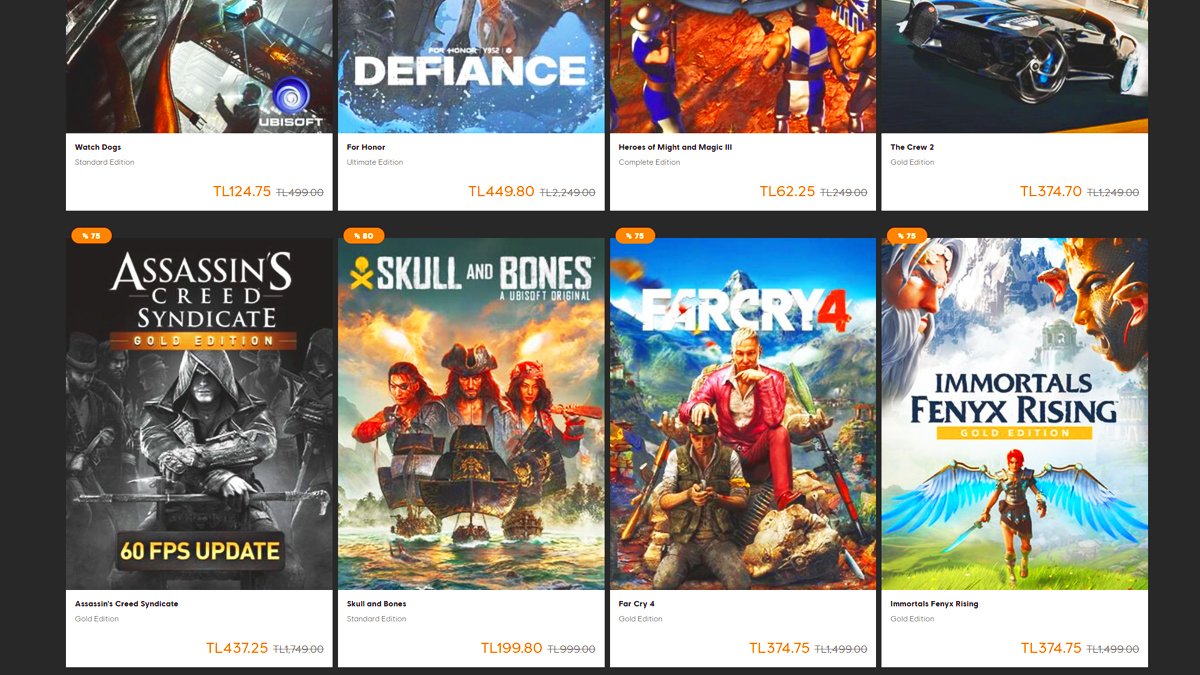Open the For Honor Defiance cover image
1200x675 pixels.
pos(471,65)
